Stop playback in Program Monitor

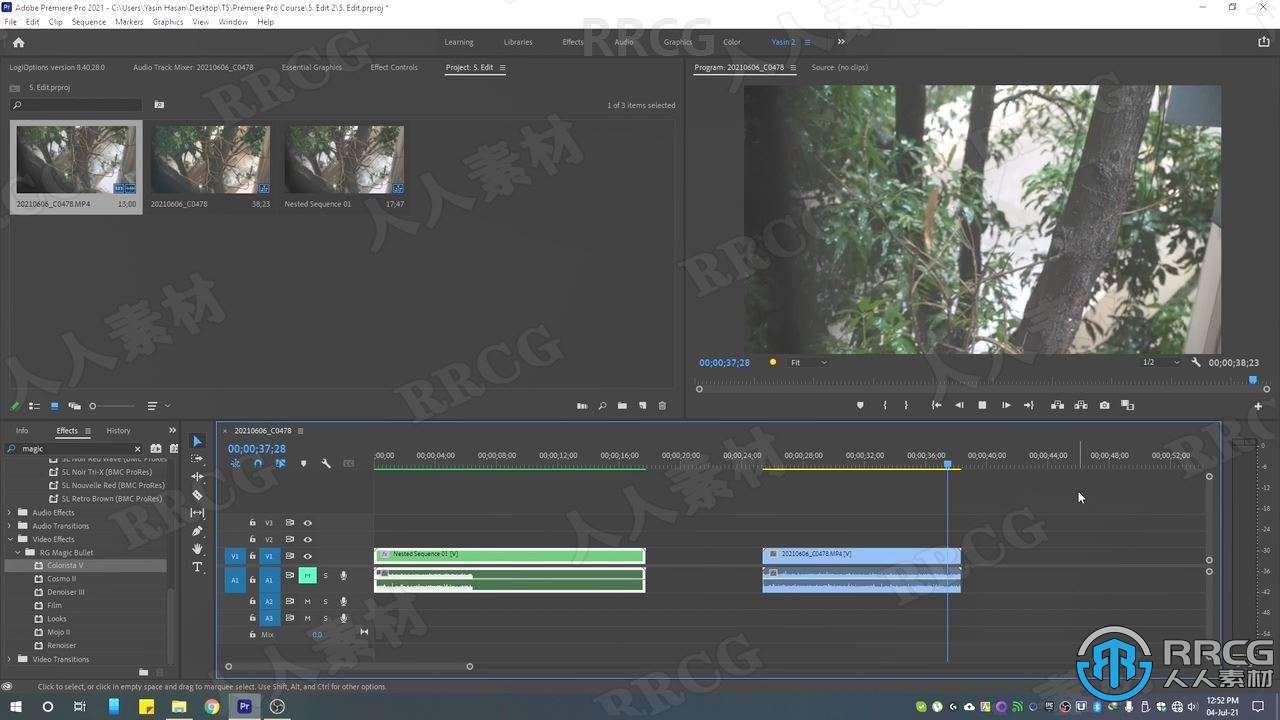(982, 405)
